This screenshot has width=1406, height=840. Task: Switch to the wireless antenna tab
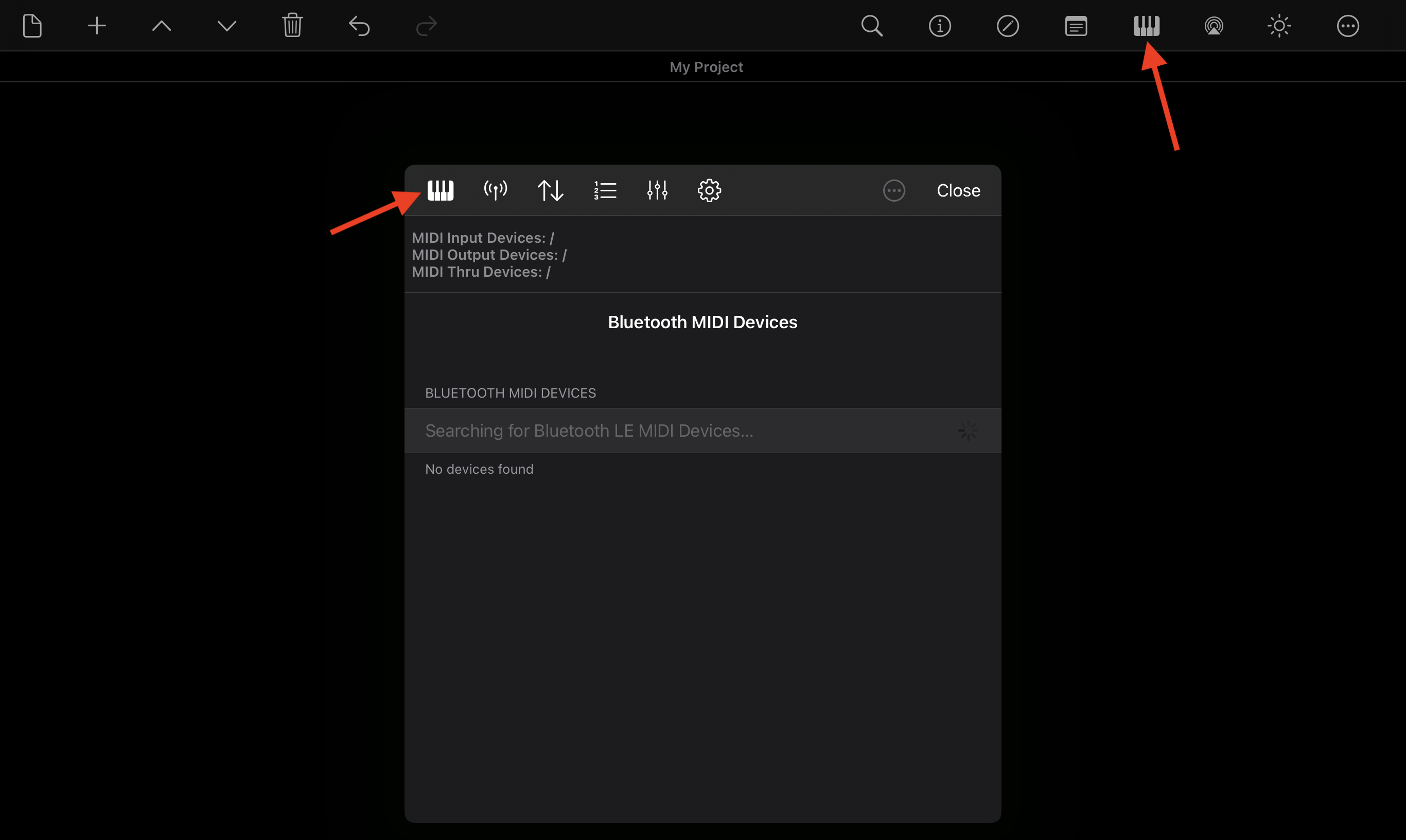[x=496, y=191]
